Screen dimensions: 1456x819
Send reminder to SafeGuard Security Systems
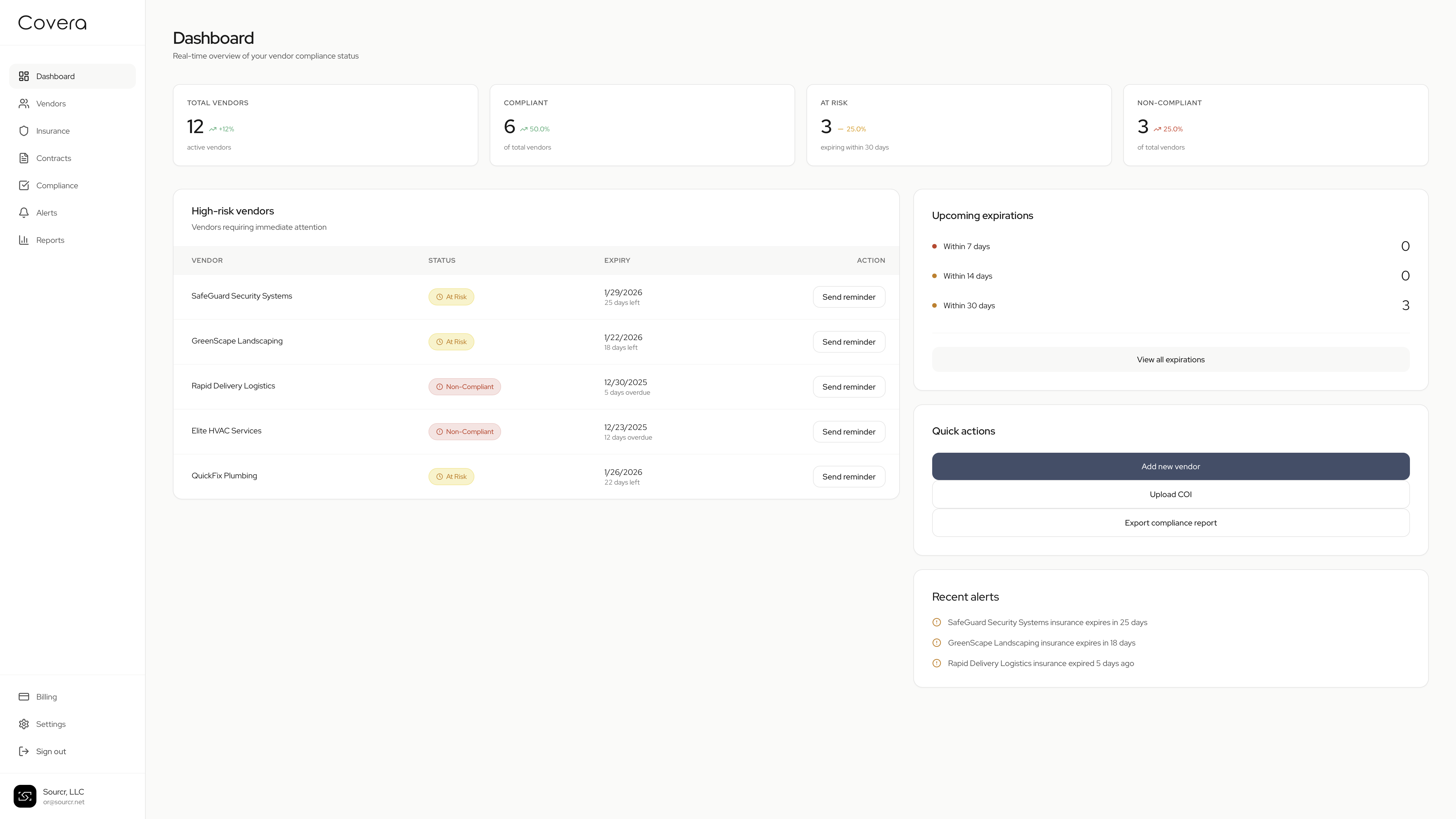point(848,297)
